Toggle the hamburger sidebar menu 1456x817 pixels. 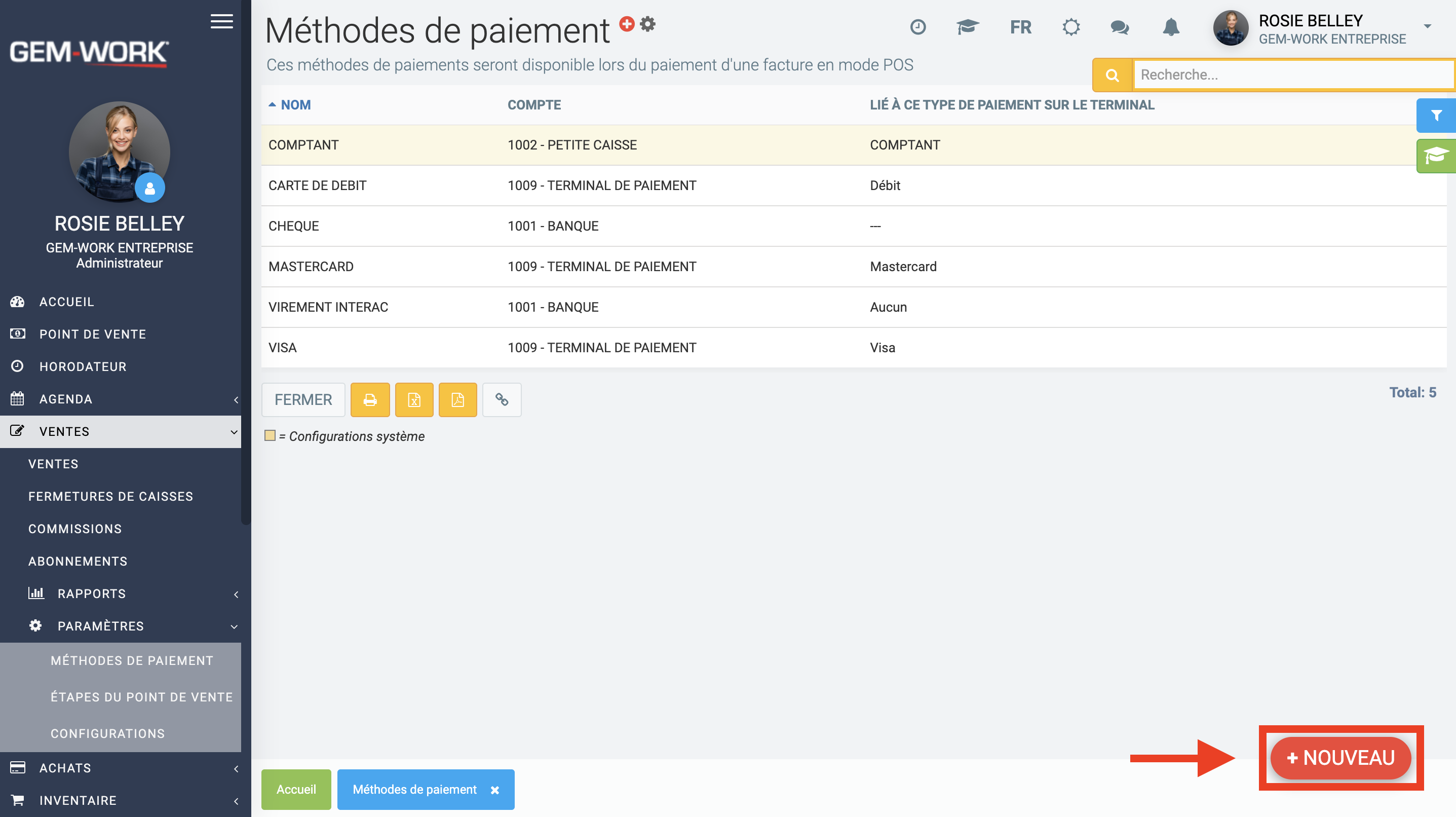(221, 21)
